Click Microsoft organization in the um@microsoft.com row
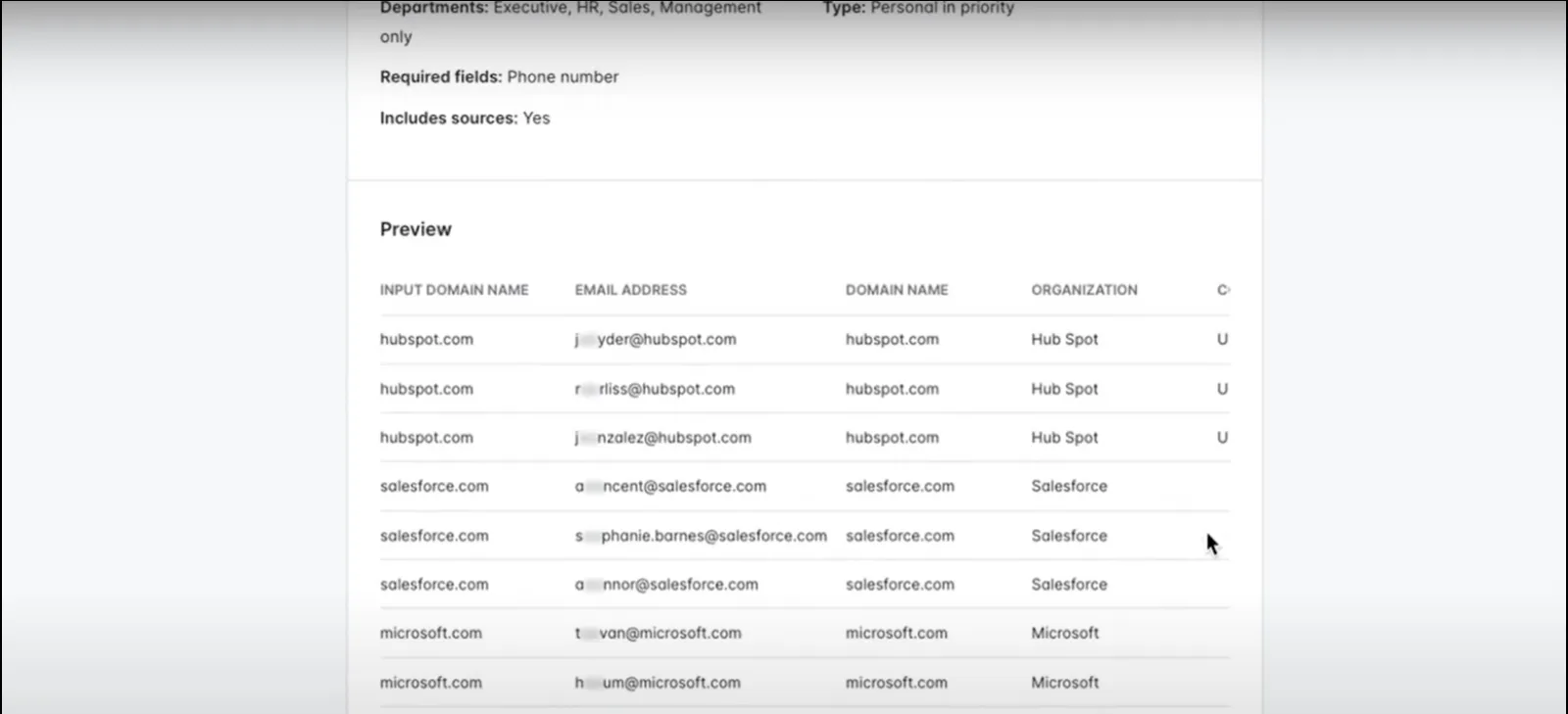Screen dimensions: 1568x714 [1065, 683]
